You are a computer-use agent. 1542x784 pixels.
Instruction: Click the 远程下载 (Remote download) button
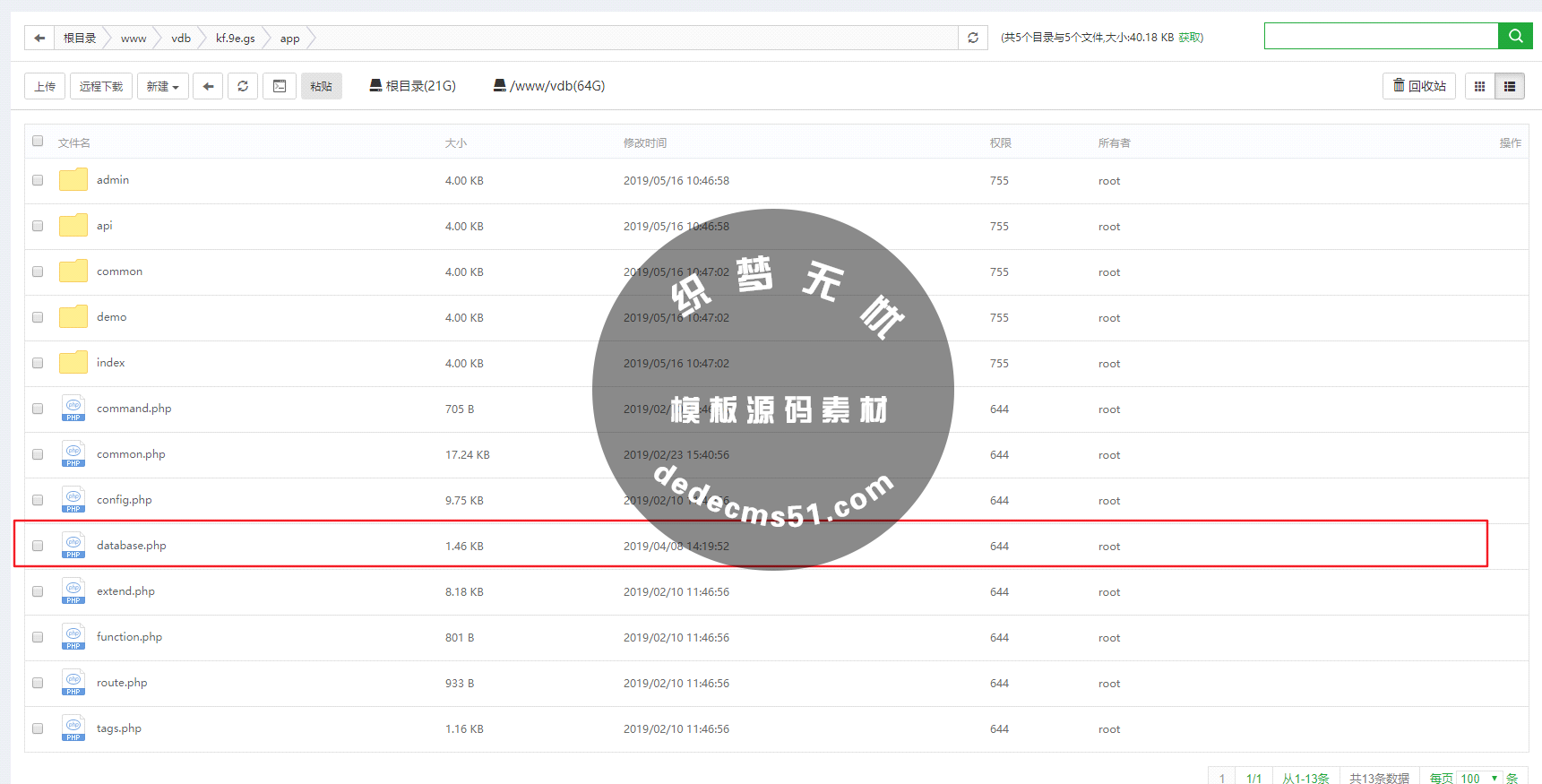pos(101,86)
